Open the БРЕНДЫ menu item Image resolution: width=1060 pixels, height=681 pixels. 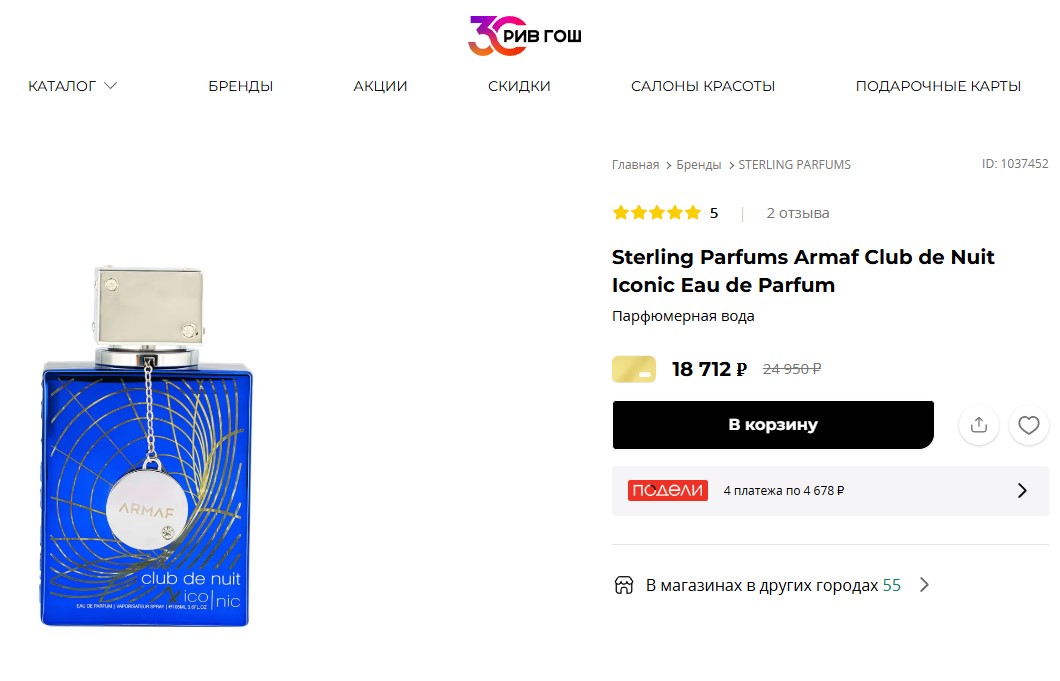[x=241, y=86]
